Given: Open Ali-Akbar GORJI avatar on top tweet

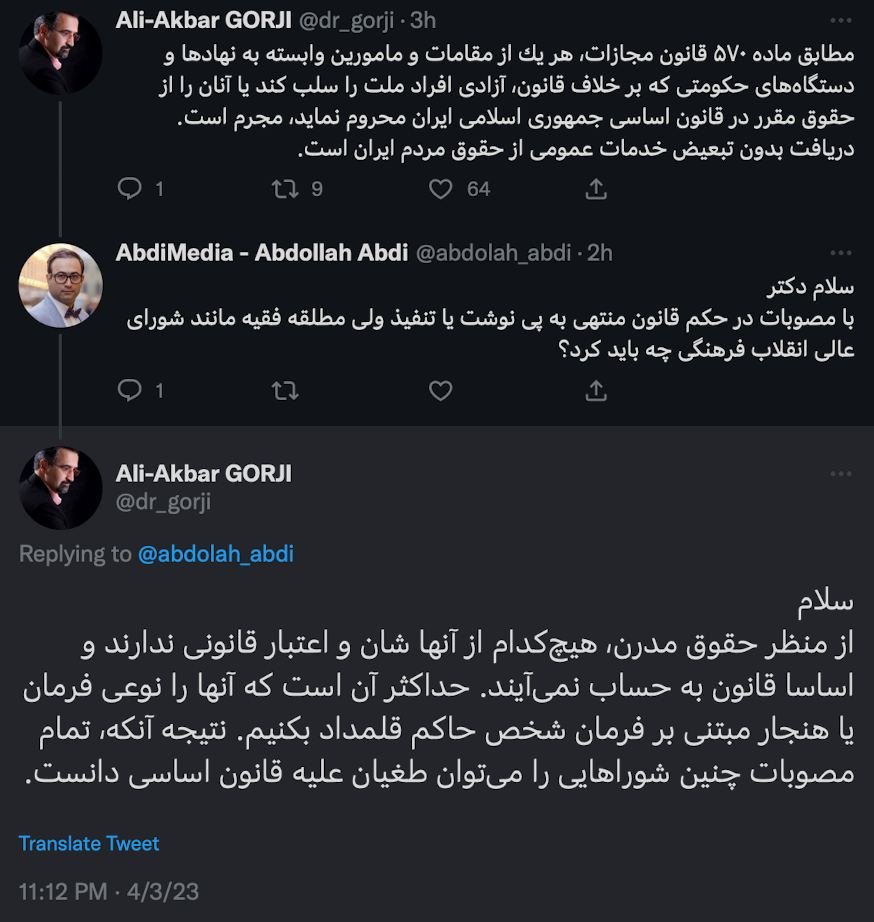Looking at the screenshot, I should point(60,53).
